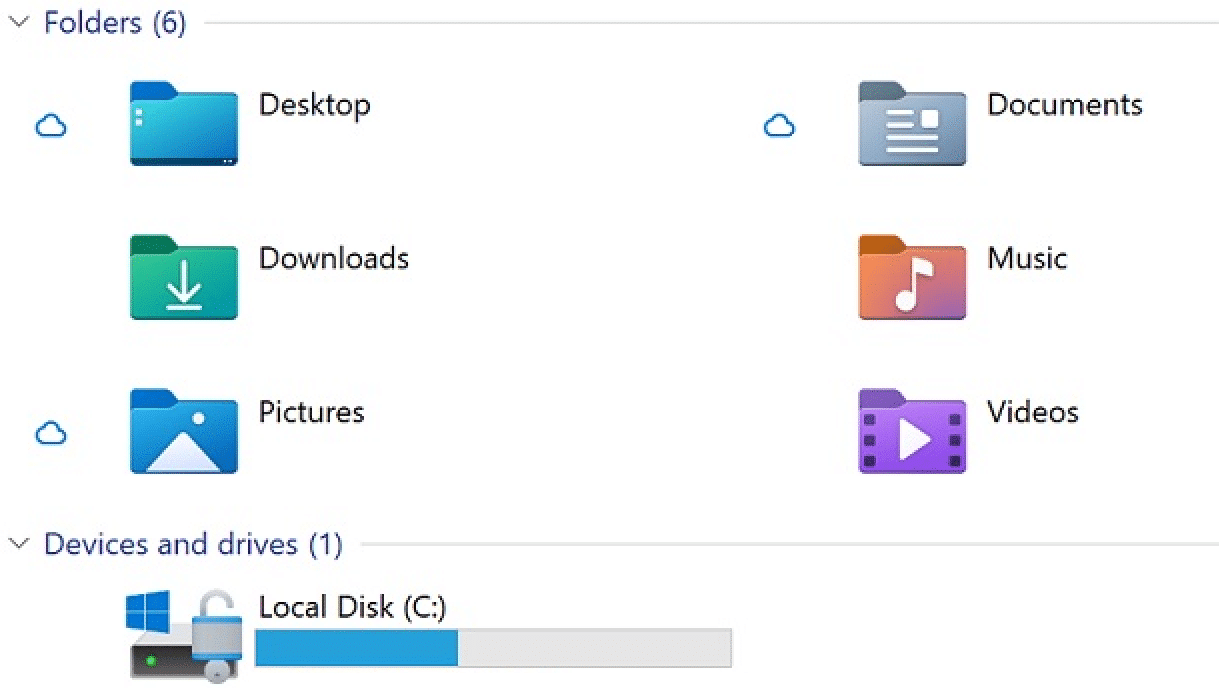Click the Devices and drives (1) header
This screenshot has width=1219, height=688.
coord(193,544)
